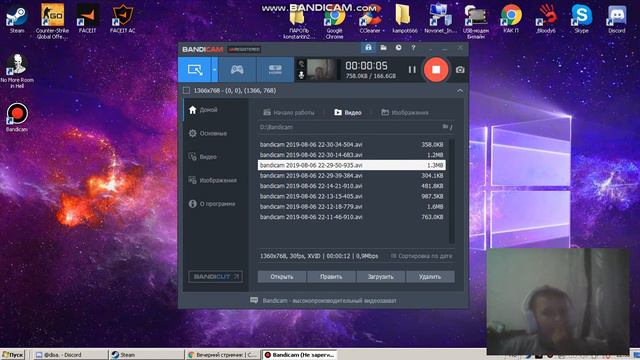
Task: Open No More Room in Hell shortcut
Action: point(17,71)
